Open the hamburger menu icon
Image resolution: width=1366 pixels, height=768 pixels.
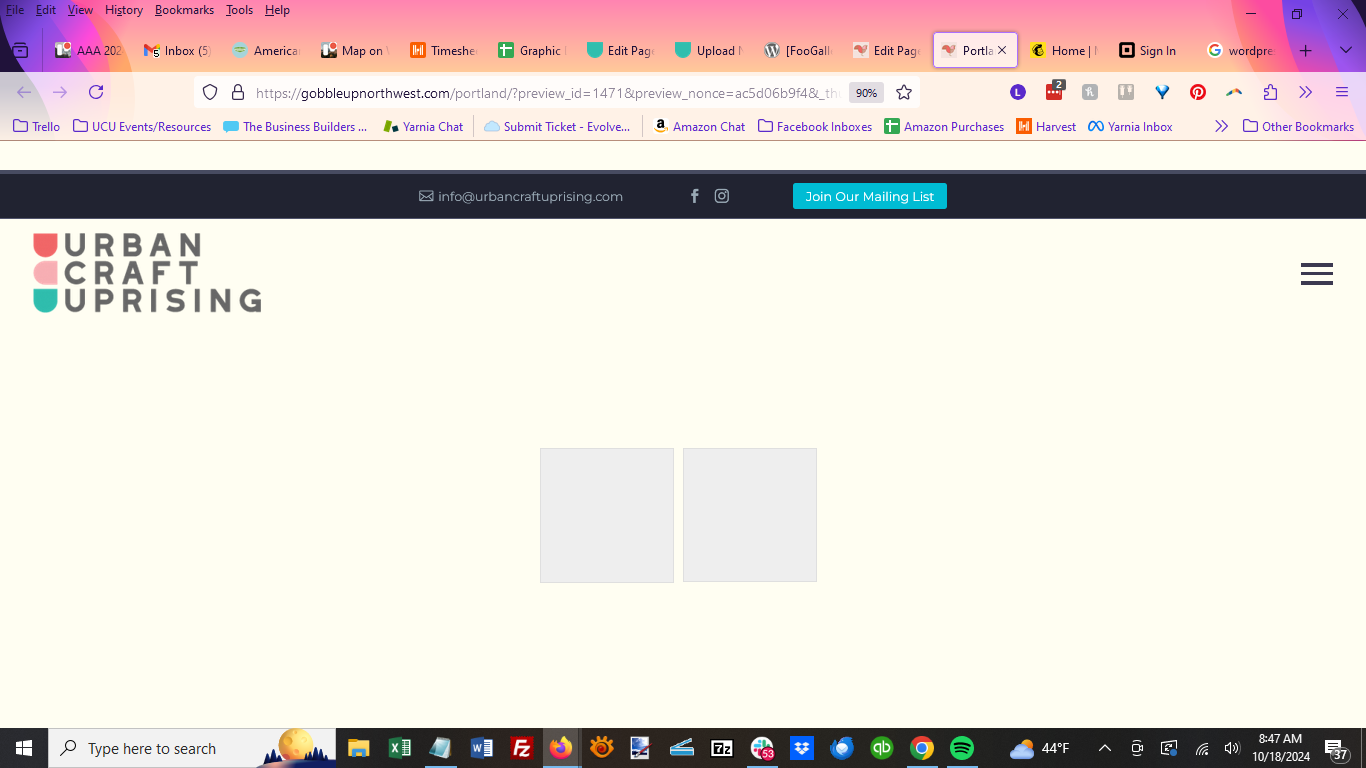[x=1316, y=274]
